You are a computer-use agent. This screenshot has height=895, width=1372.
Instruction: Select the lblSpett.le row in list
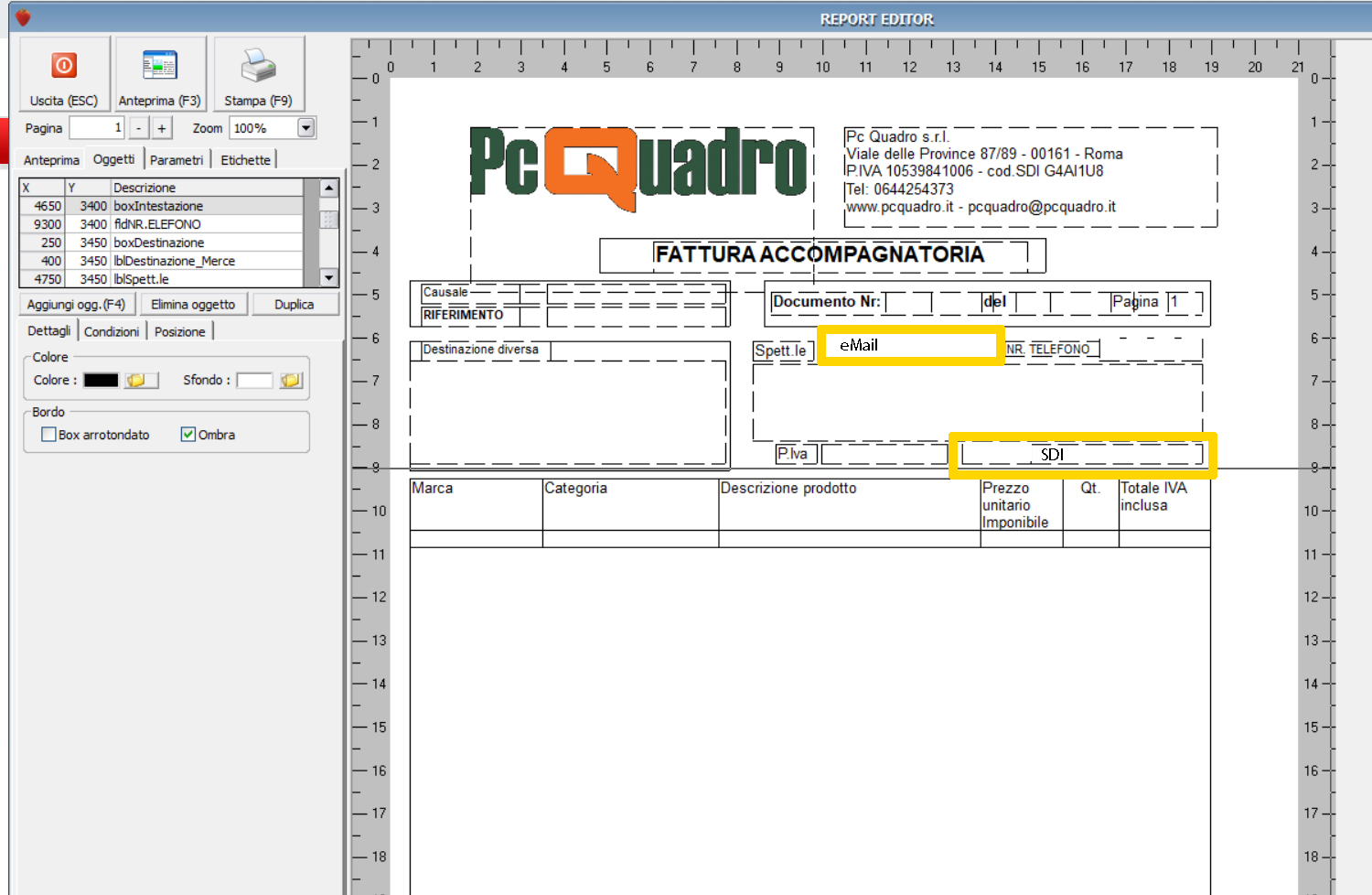[161, 279]
